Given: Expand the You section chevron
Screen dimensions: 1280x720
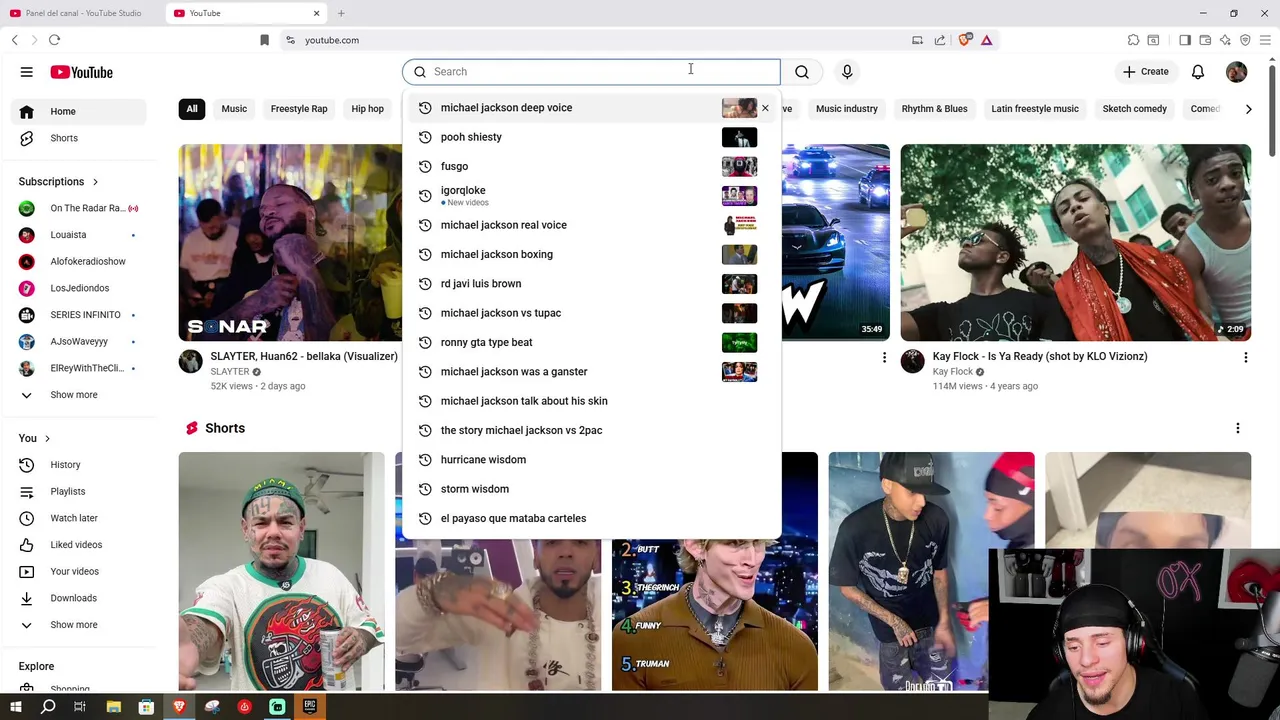Looking at the screenshot, I should tap(47, 438).
